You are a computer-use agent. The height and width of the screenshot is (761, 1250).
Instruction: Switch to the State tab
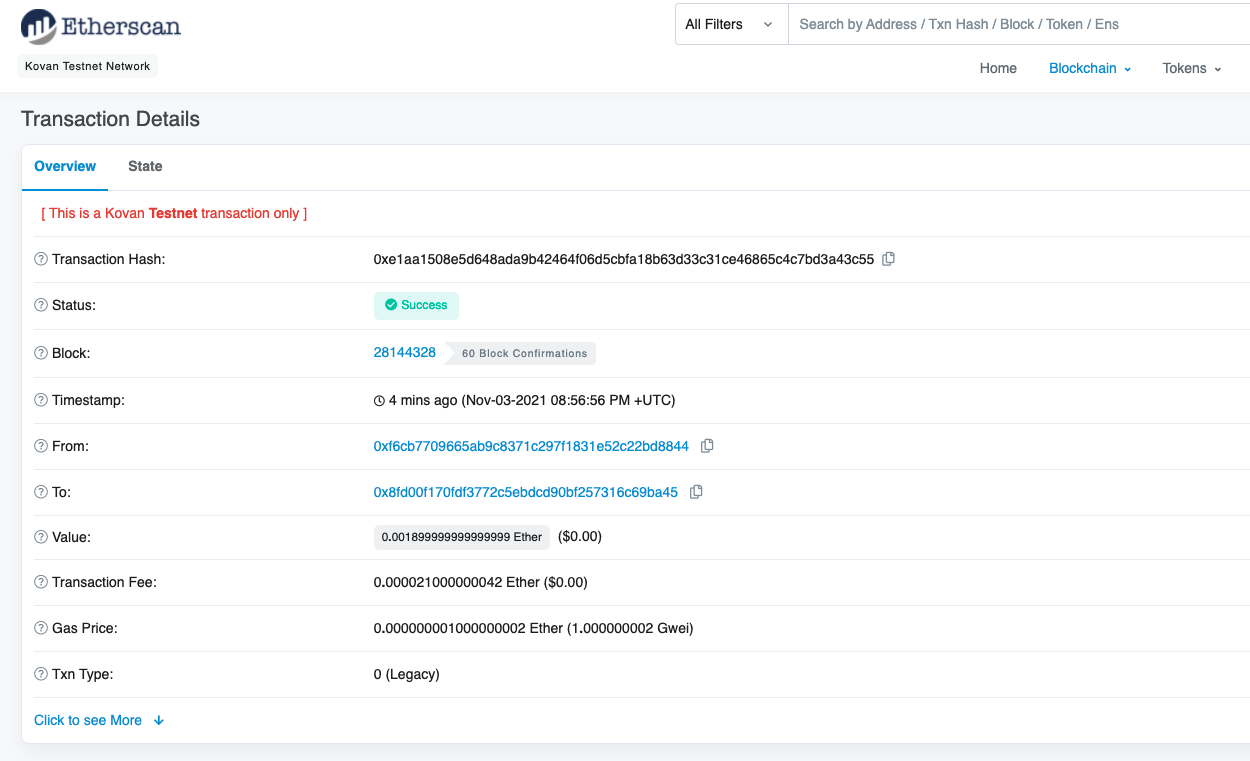145,166
